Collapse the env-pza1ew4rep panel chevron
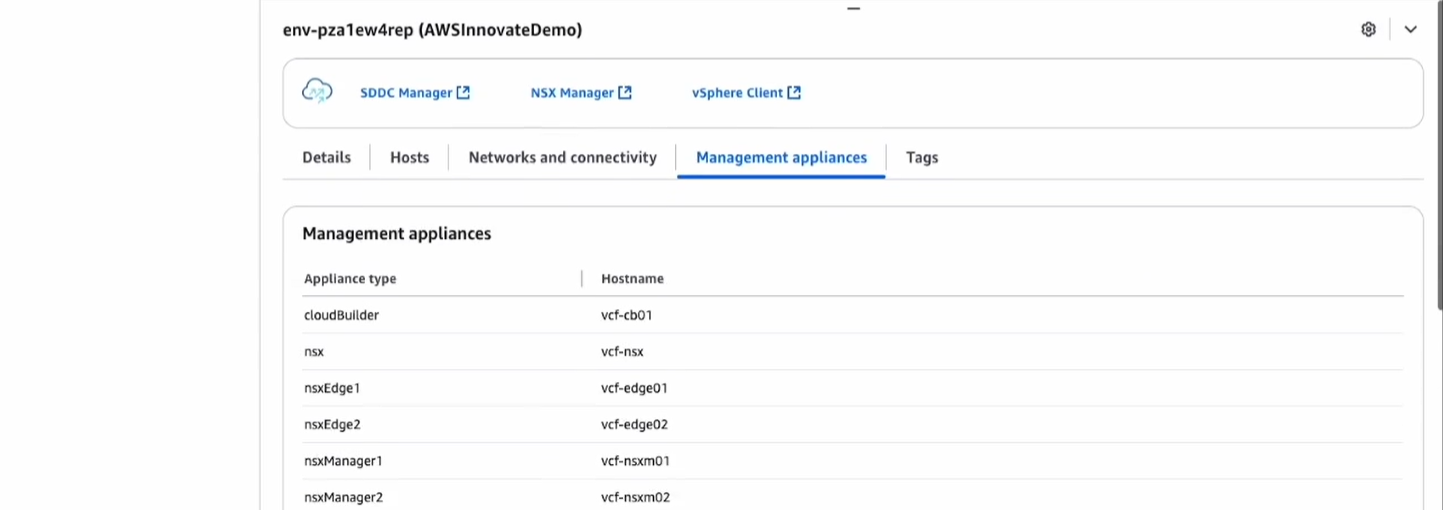This screenshot has width=1443, height=510. tap(1410, 29)
